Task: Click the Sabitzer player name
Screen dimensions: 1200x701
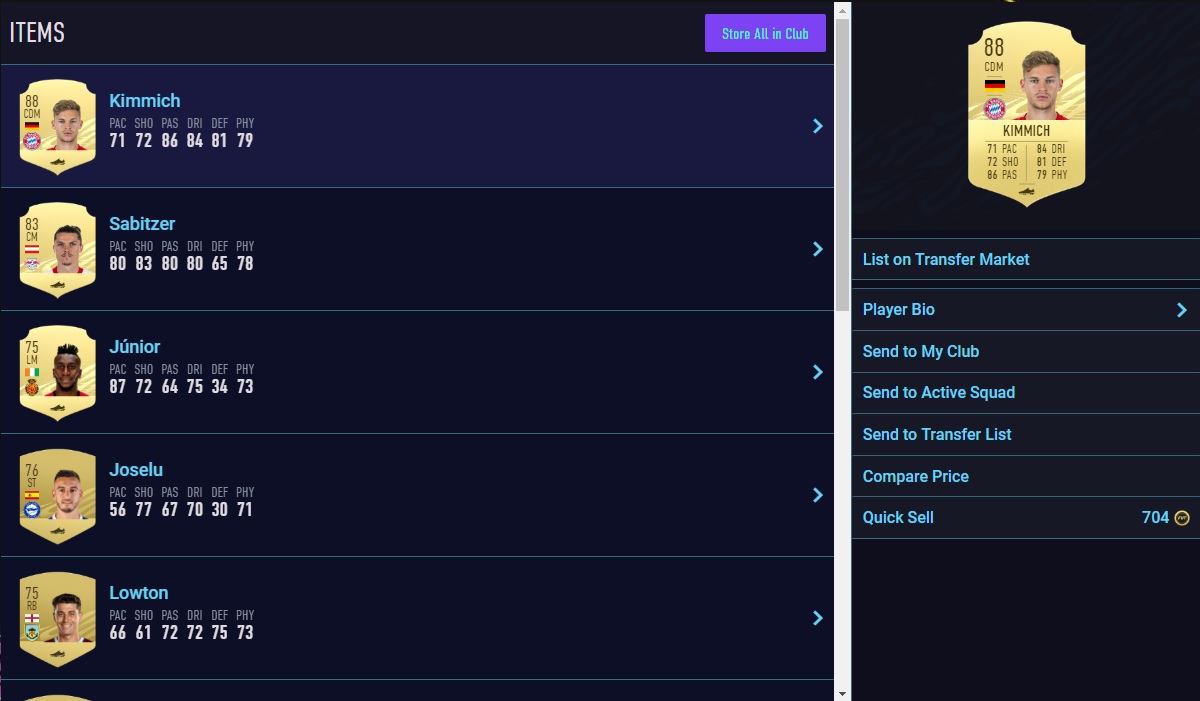Action: [x=142, y=224]
